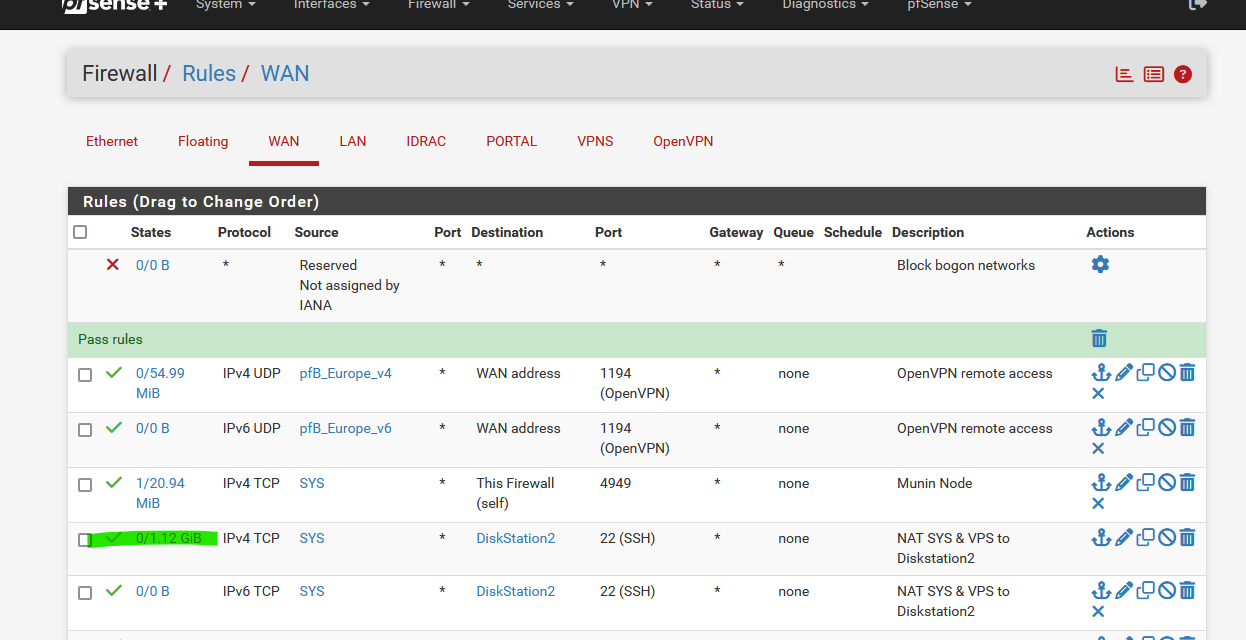Edit the IPv6 UDP OpenVPN rule
1246x640 pixels.
pyautogui.click(x=1123, y=428)
